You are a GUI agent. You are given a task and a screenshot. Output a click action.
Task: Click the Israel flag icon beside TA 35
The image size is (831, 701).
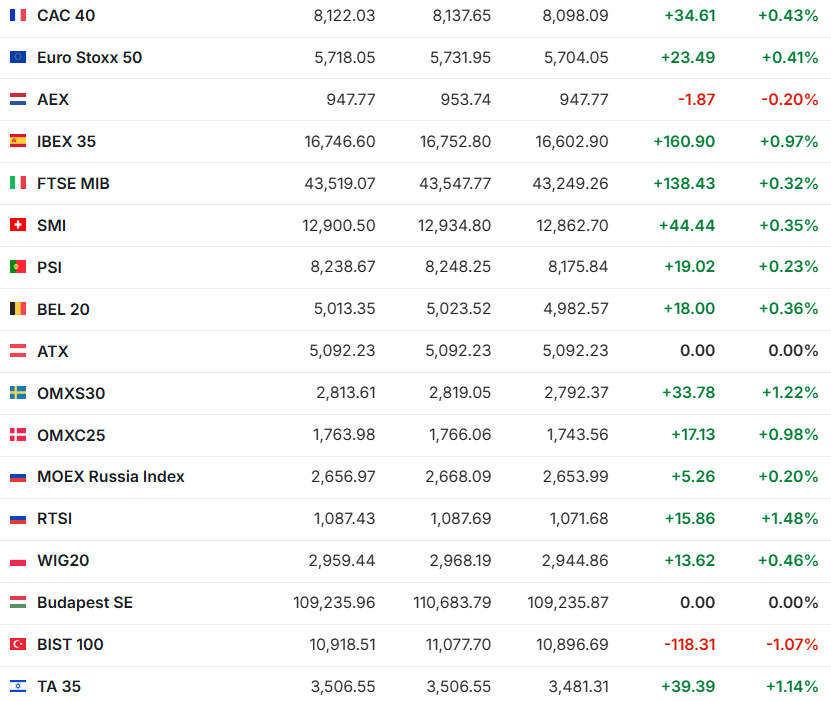18,686
